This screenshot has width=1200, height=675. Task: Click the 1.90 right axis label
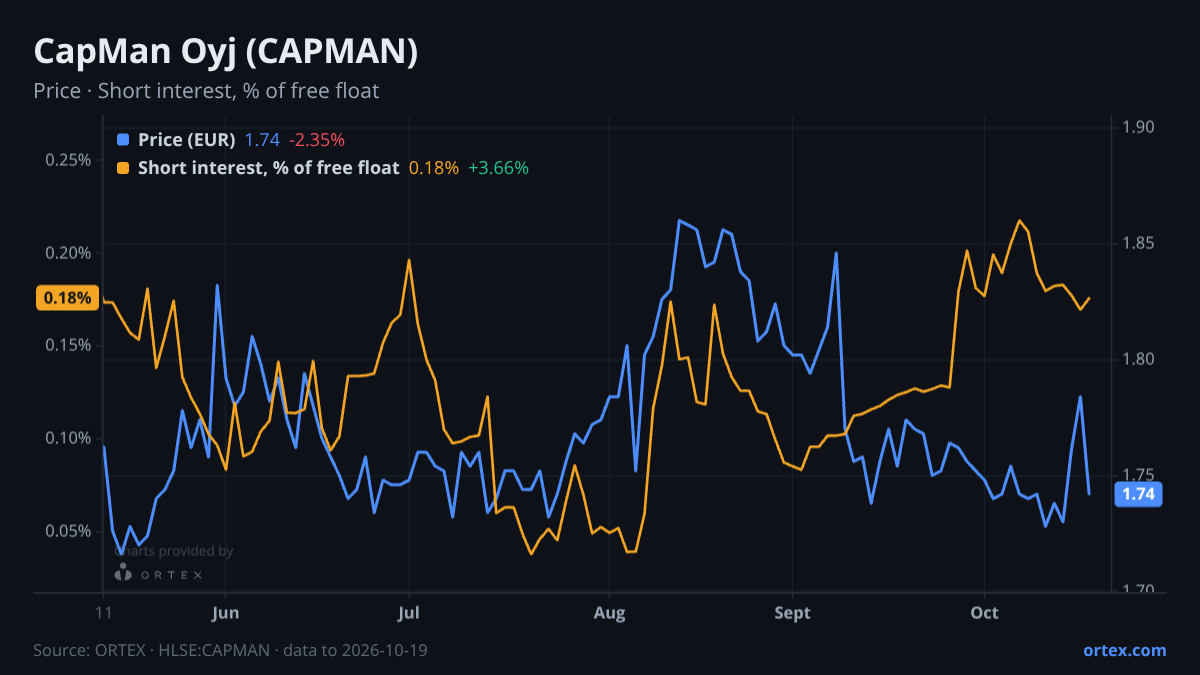point(1138,127)
